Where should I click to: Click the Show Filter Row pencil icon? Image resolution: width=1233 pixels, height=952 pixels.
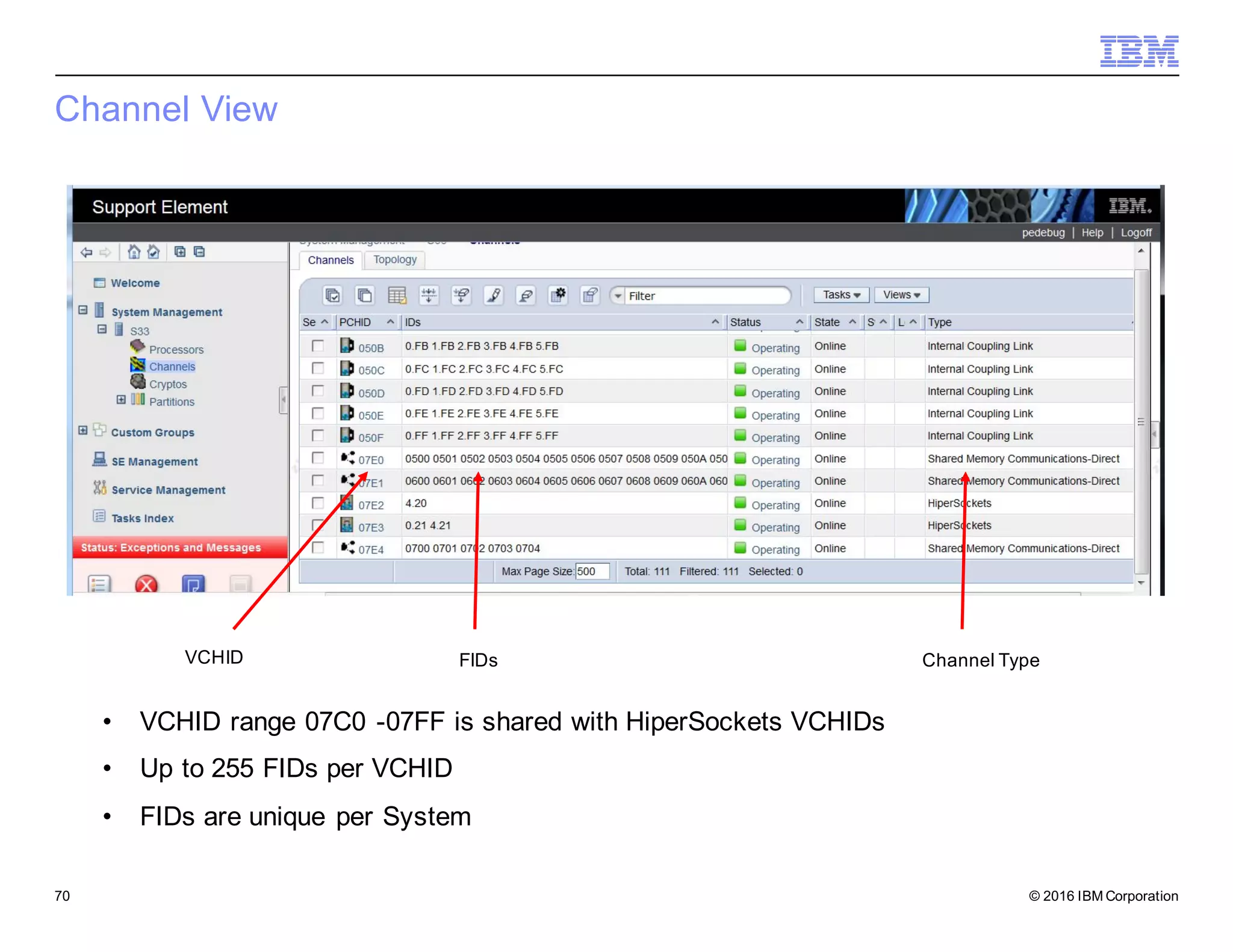[494, 295]
